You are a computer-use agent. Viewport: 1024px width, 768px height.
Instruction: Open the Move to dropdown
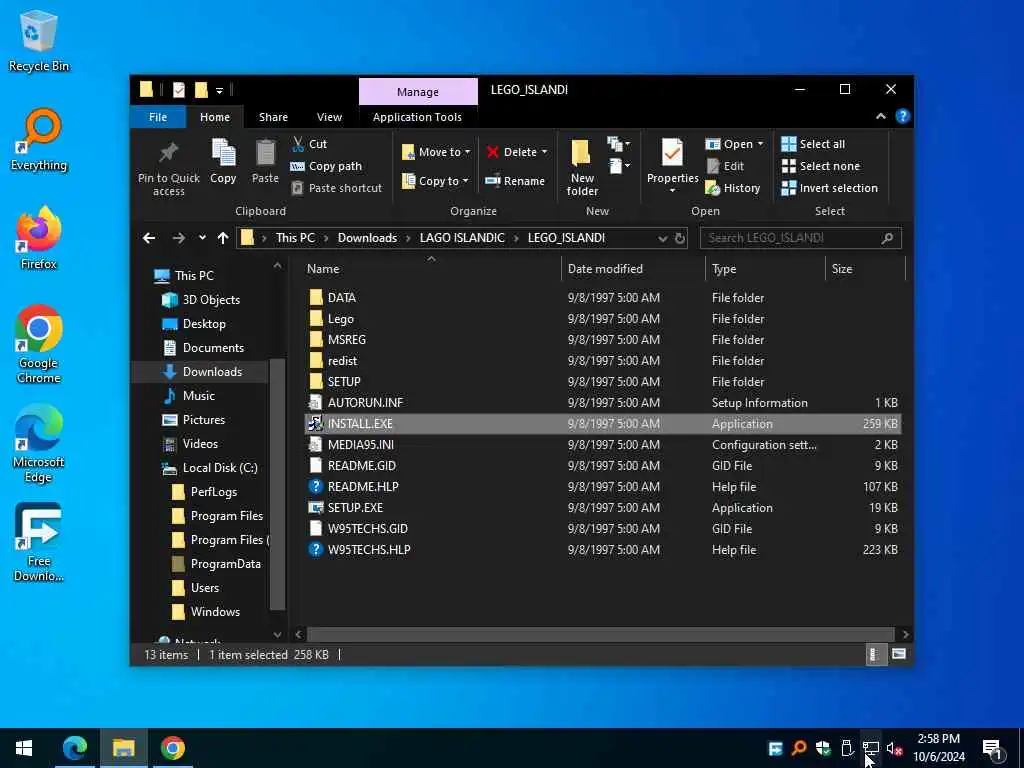[436, 152]
